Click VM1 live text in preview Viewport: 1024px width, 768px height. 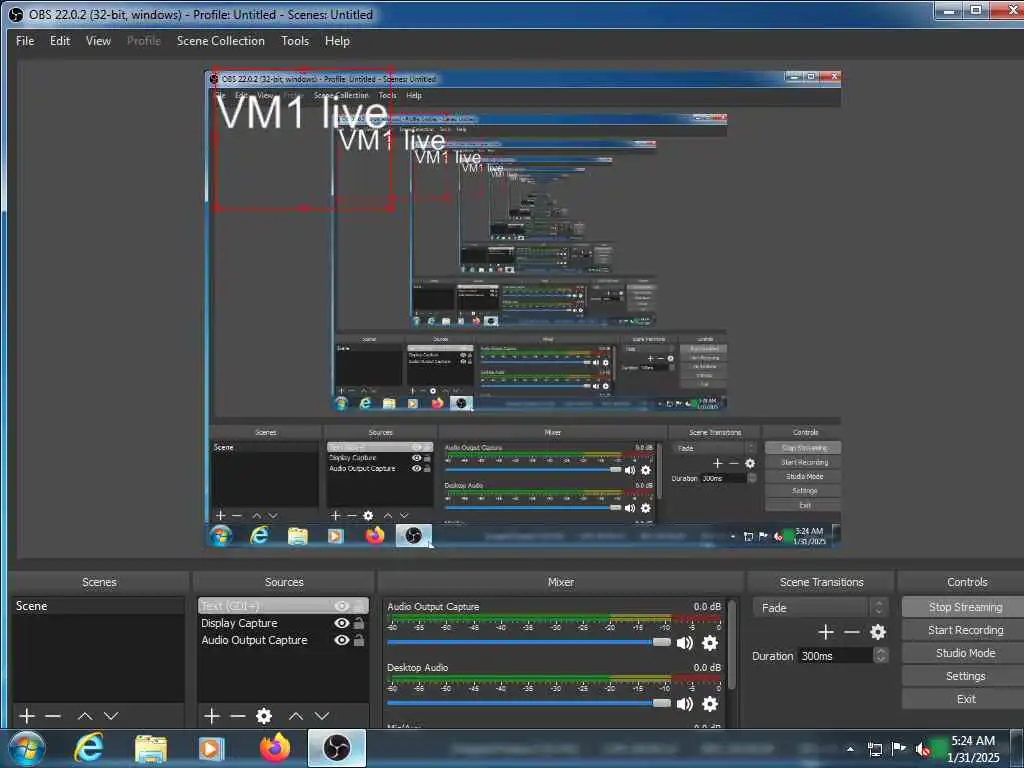point(302,112)
